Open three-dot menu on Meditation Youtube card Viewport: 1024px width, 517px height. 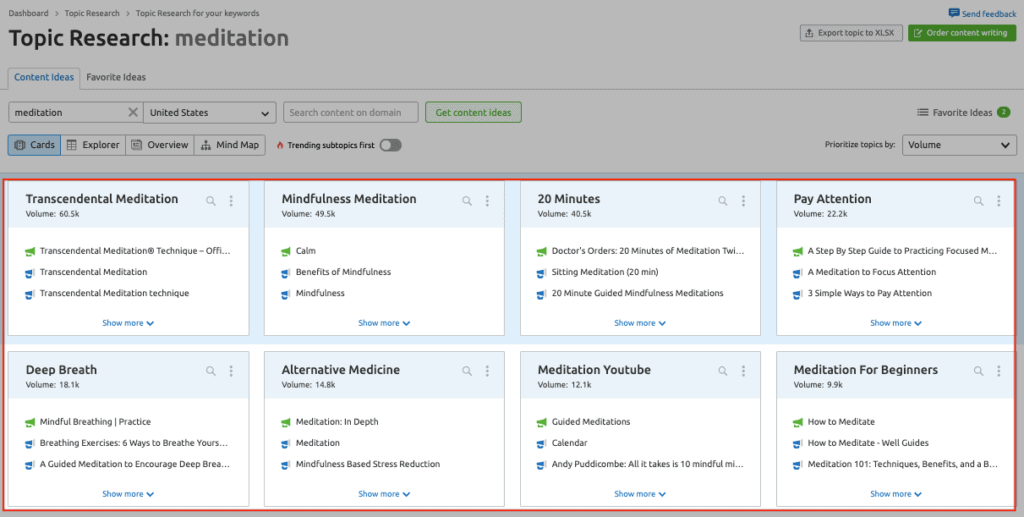click(743, 371)
